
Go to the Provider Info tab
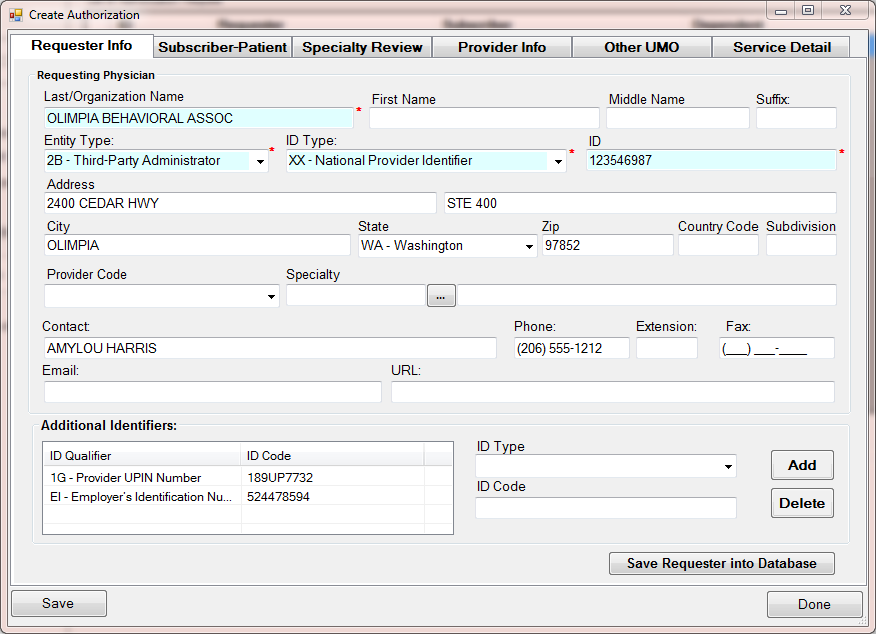click(502, 47)
